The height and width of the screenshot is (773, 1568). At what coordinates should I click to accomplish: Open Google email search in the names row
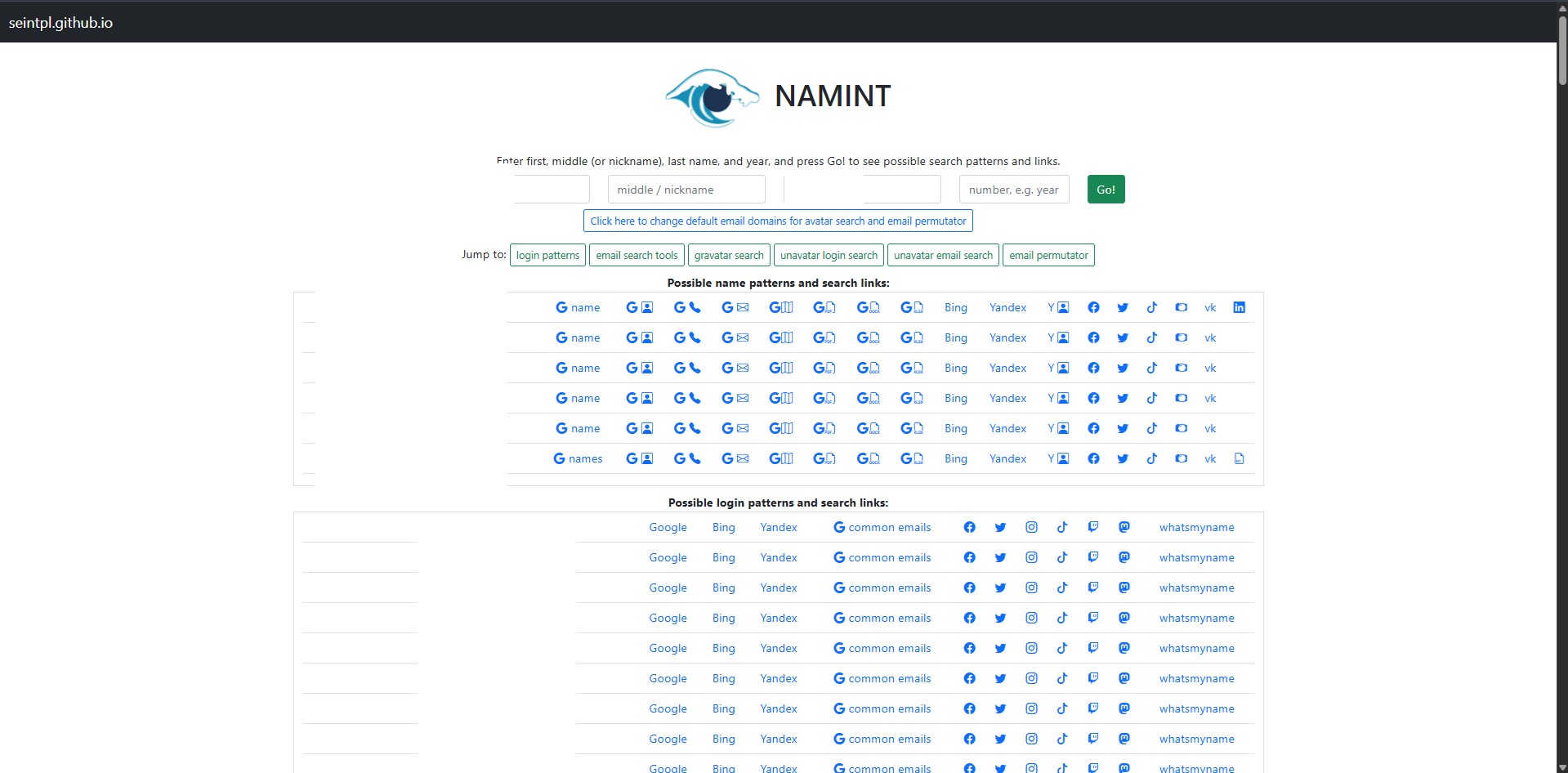735,458
